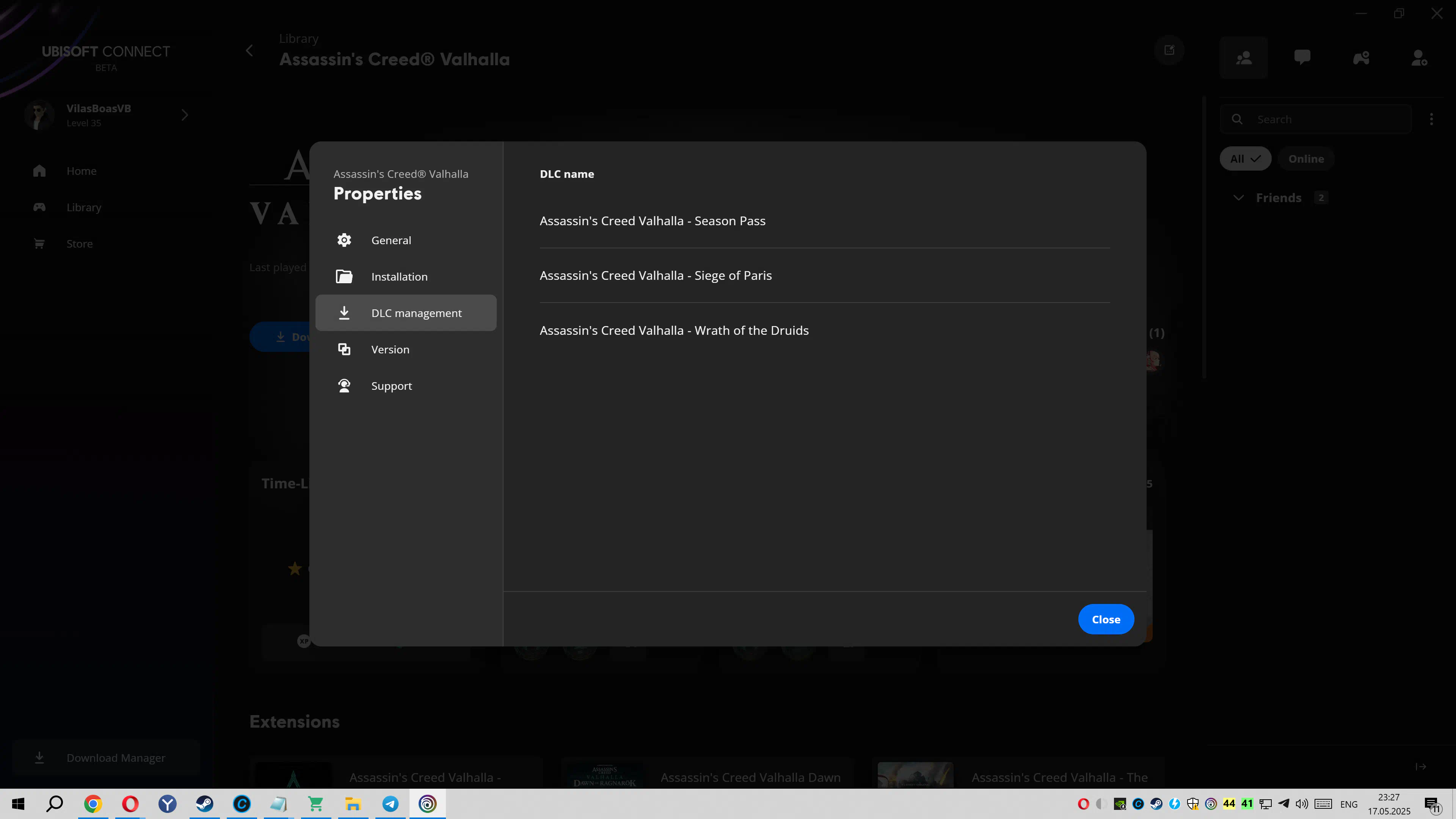Viewport: 1456px width, 819px height.
Task: Click the friends search field
Action: coord(1315,119)
